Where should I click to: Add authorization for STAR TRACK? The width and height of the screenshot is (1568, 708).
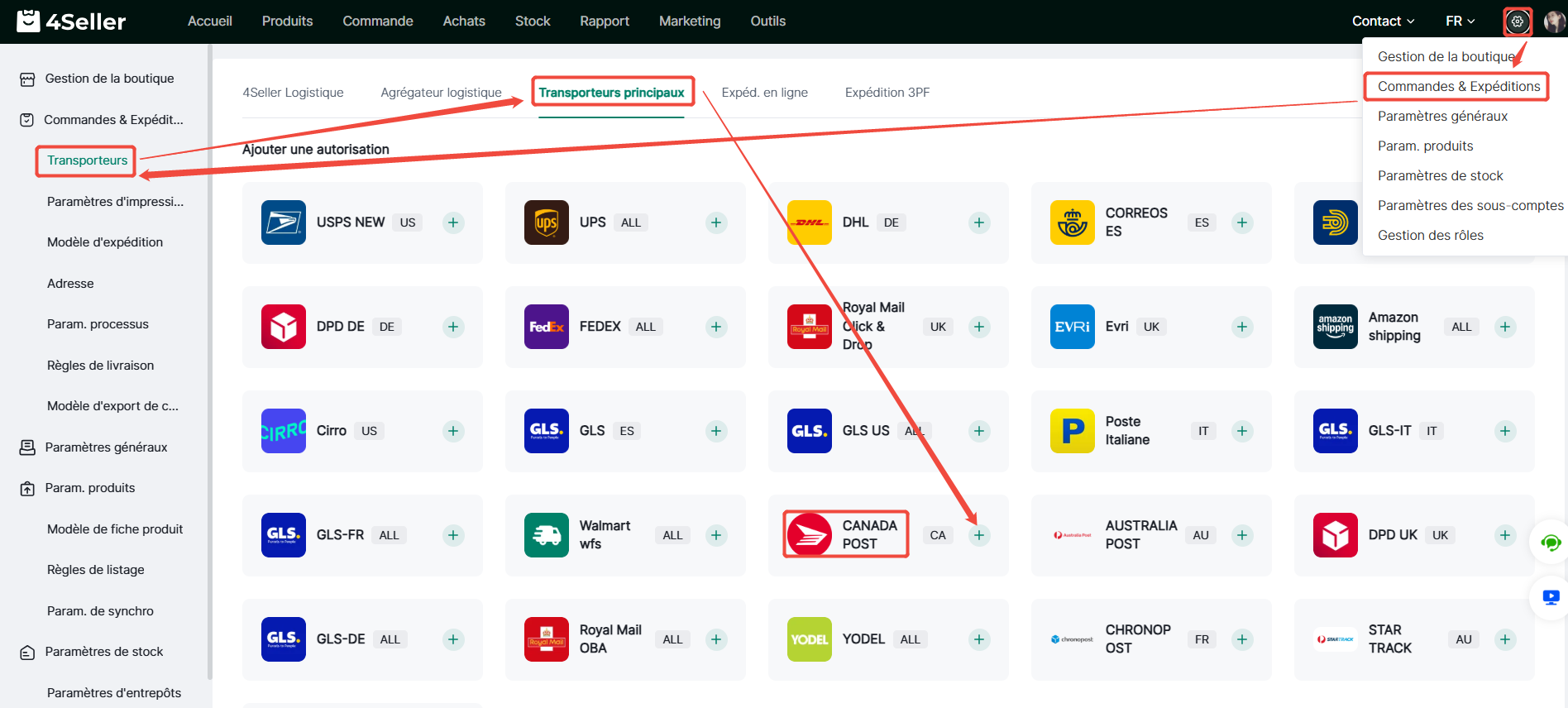1505,639
